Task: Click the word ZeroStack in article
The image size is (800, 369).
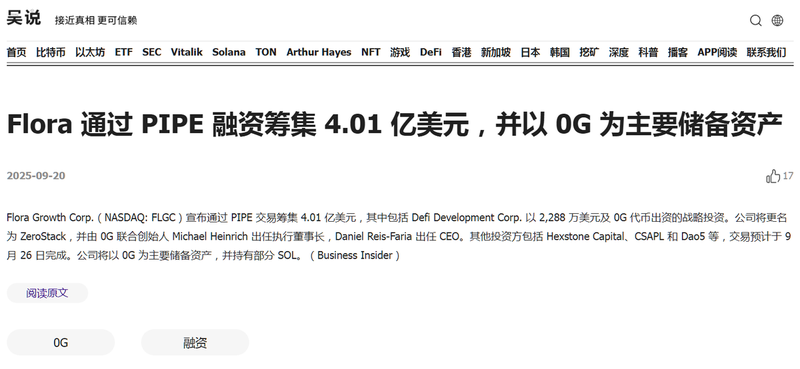Action: click(43, 237)
